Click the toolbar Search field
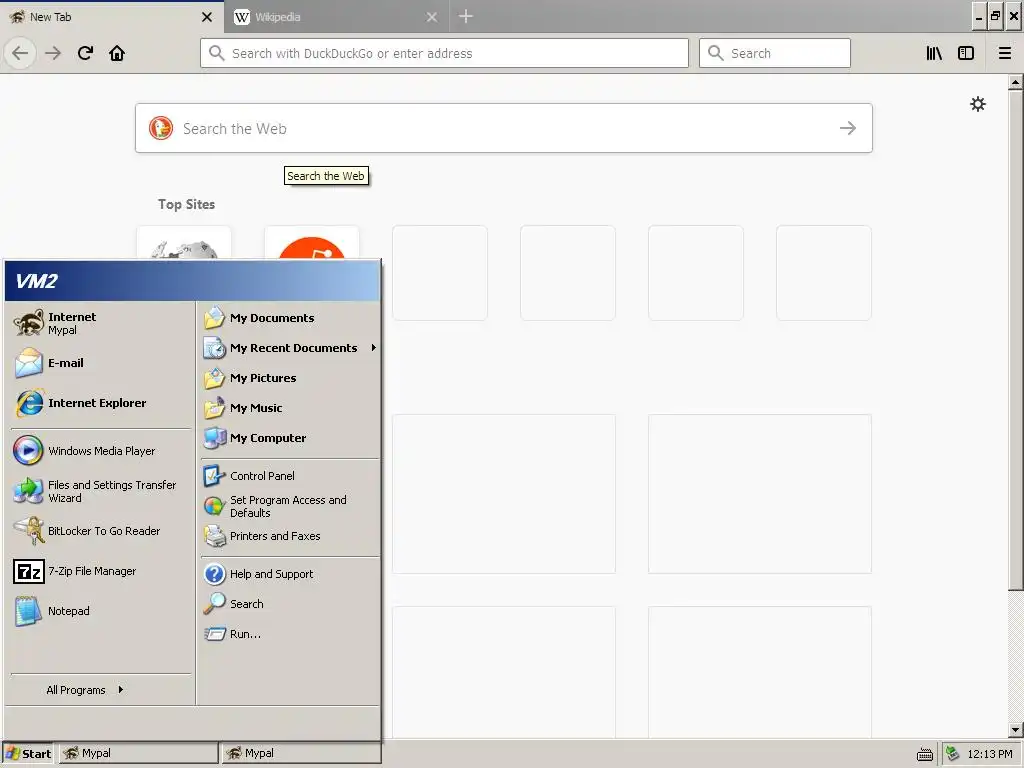Image resolution: width=1024 pixels, height=768 pixels. (775, 53)
